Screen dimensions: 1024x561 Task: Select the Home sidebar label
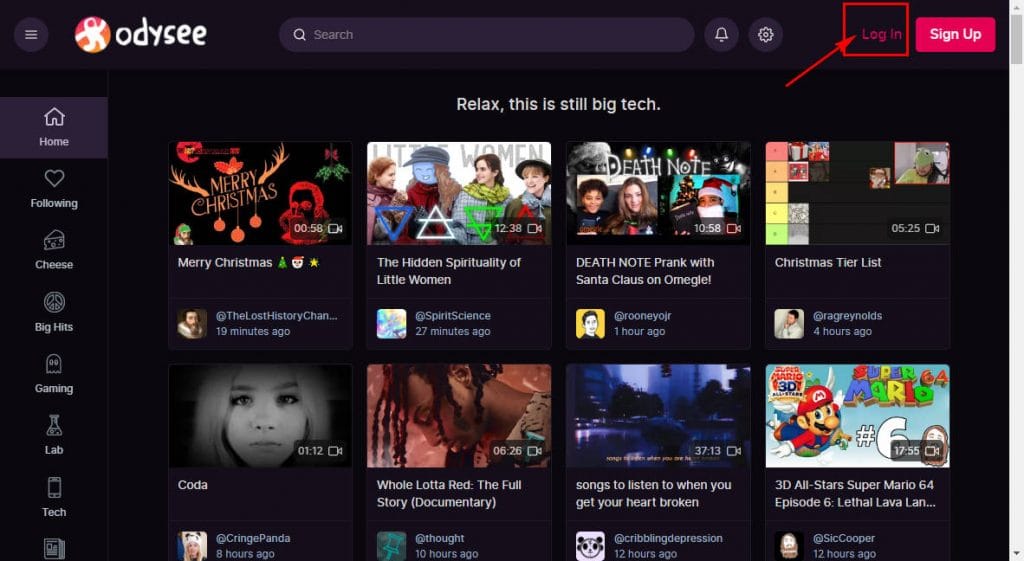click(54, 142)
